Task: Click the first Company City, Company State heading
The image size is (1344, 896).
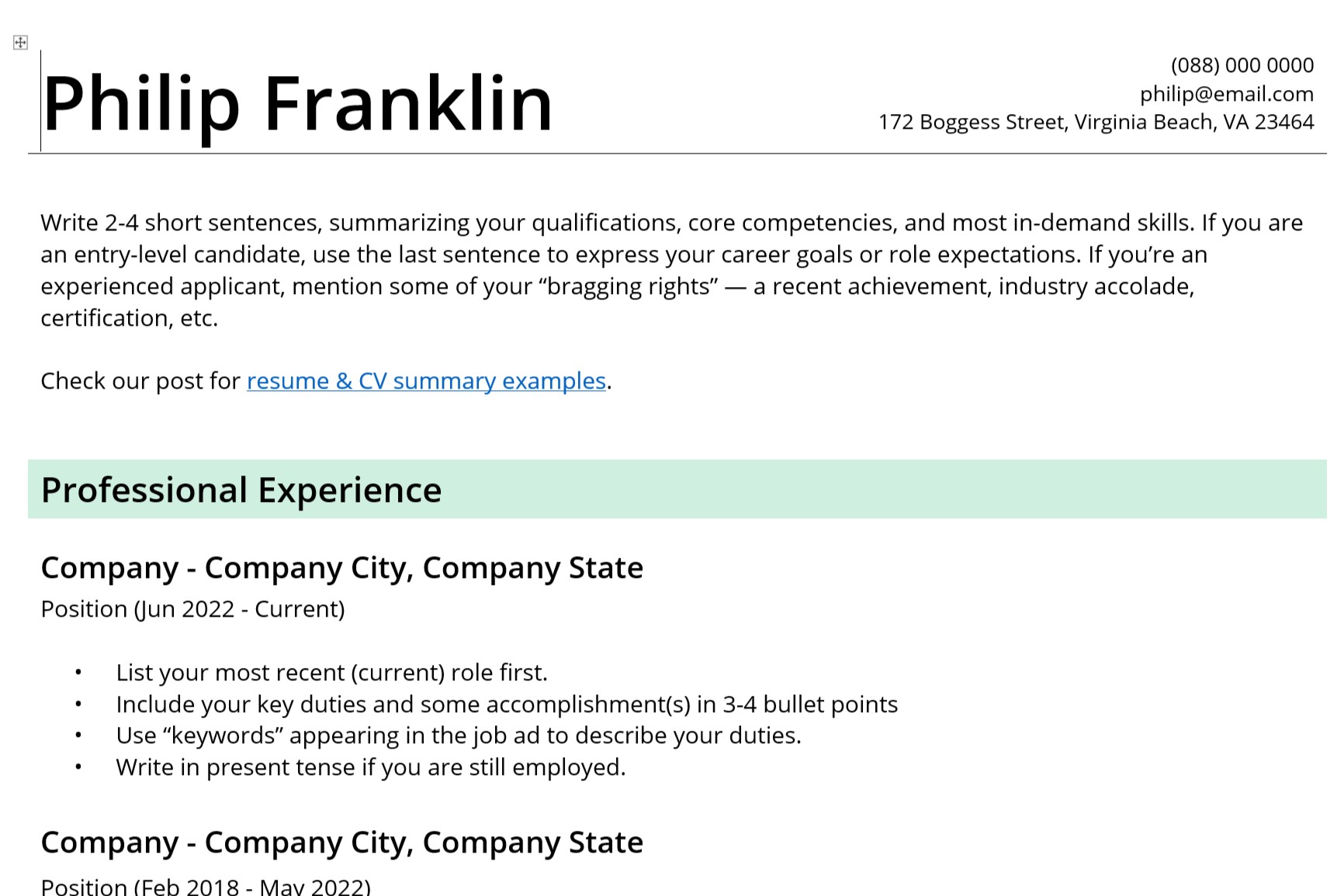Action: [x=342, y=568]
